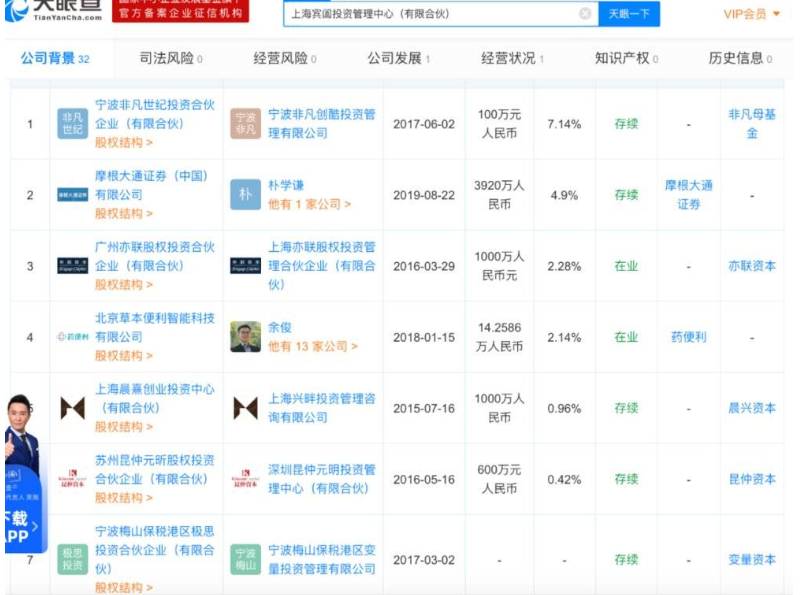Expand 股权结构 for 上海晨熹创业投资中心
This screenshot has width=800, height=595.
coord(123,427)
